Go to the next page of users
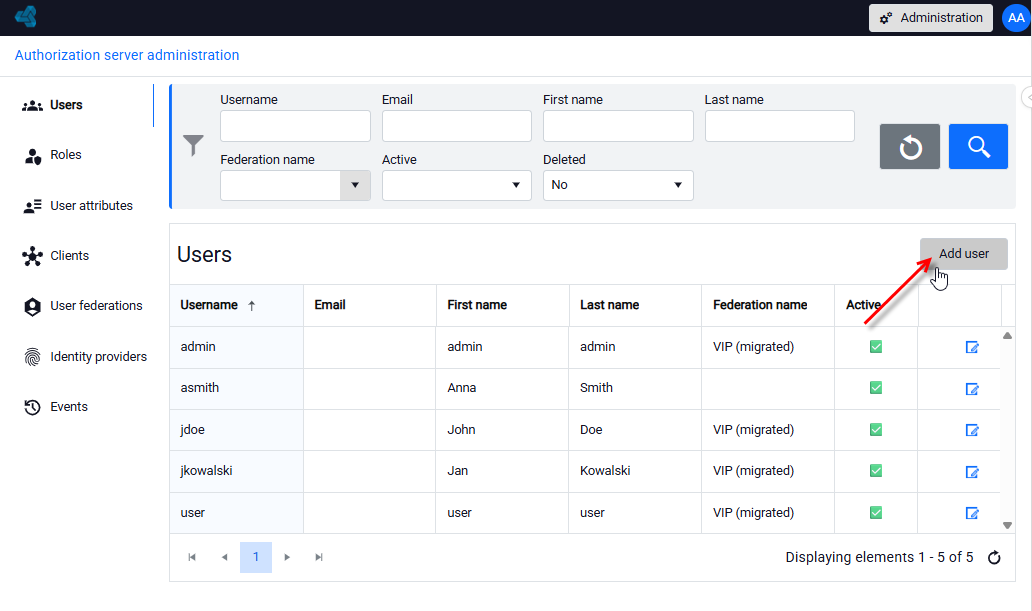Viewport: 1032px width, 611px height. tap(287, 557)
